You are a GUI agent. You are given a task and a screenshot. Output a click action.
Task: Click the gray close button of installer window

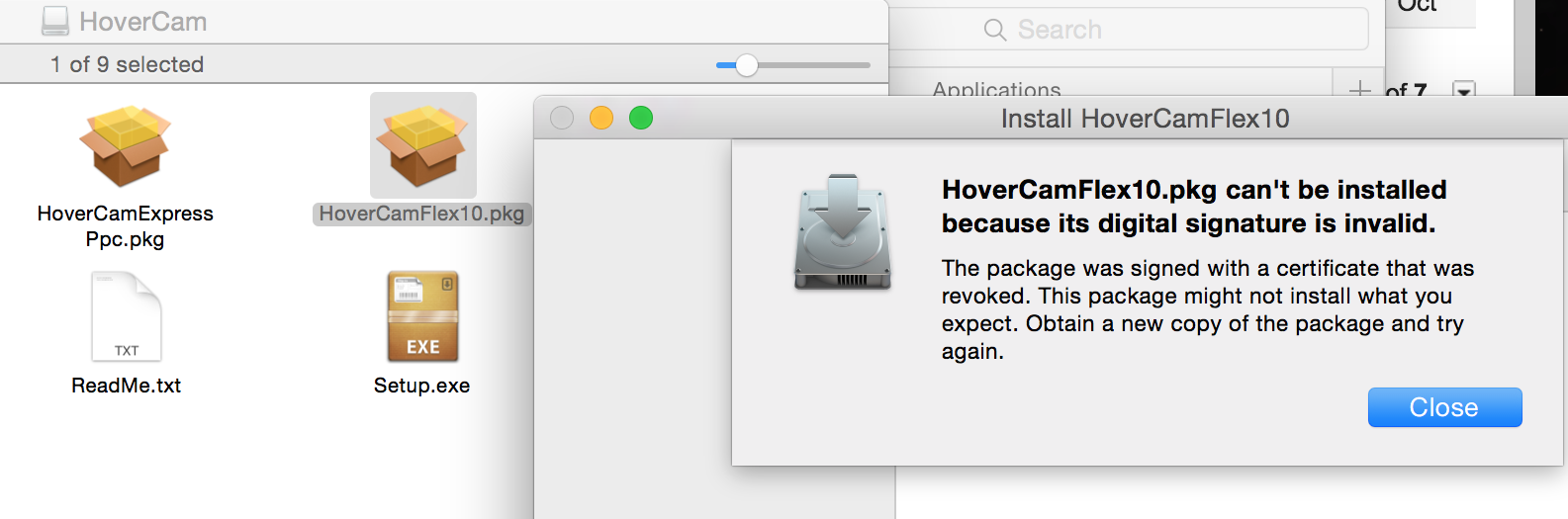click(562, 119)
